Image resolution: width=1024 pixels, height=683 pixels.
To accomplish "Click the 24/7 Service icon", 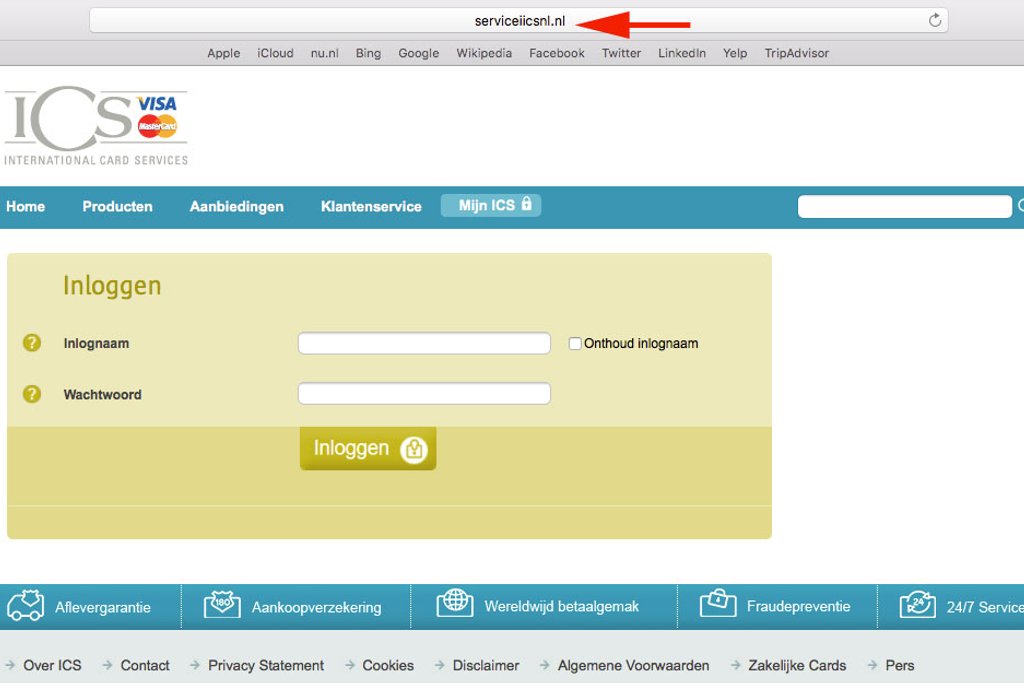I will (x=917, y=605).
